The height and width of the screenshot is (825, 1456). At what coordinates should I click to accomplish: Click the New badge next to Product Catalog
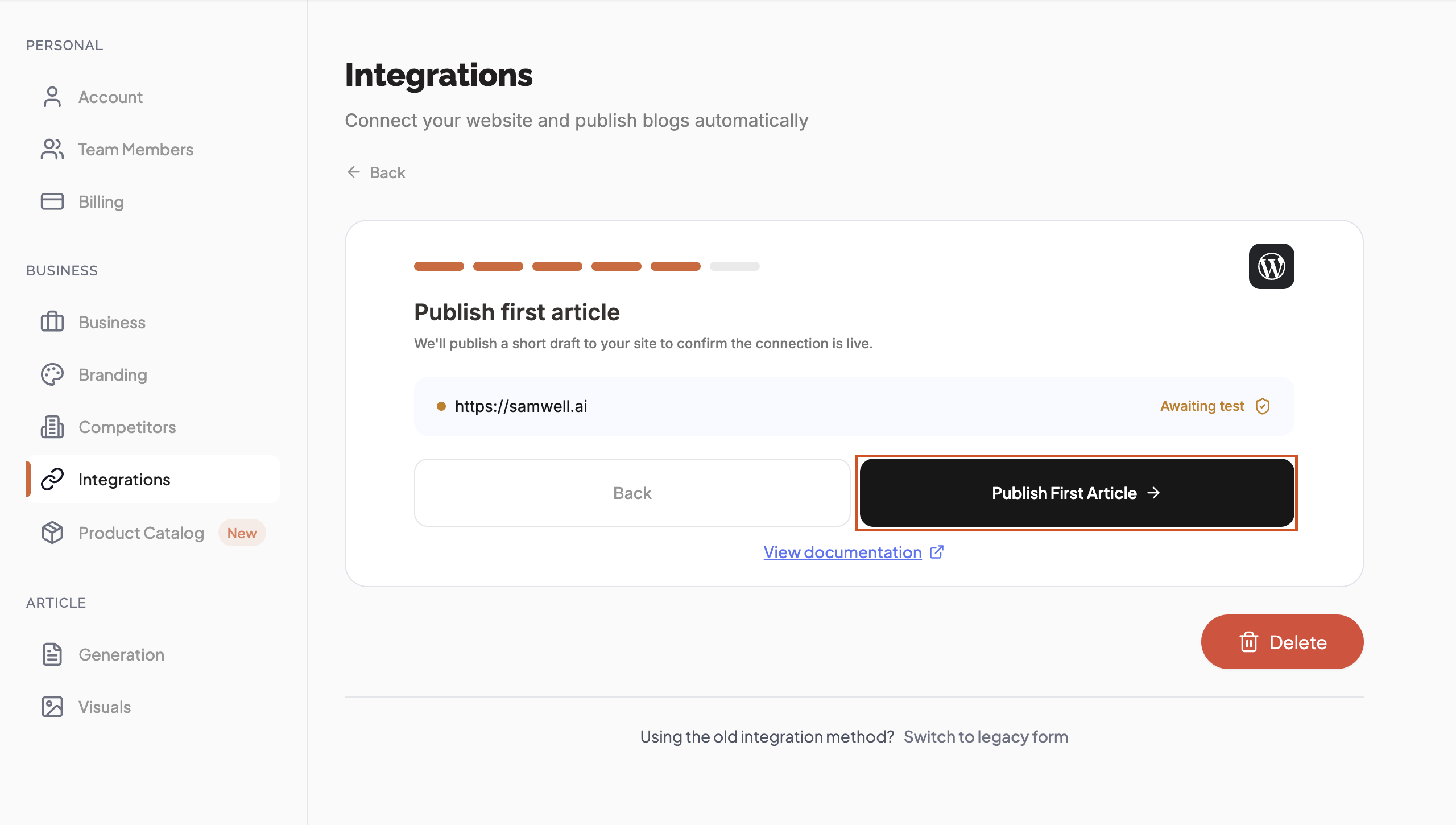click(x=242, y=533)
